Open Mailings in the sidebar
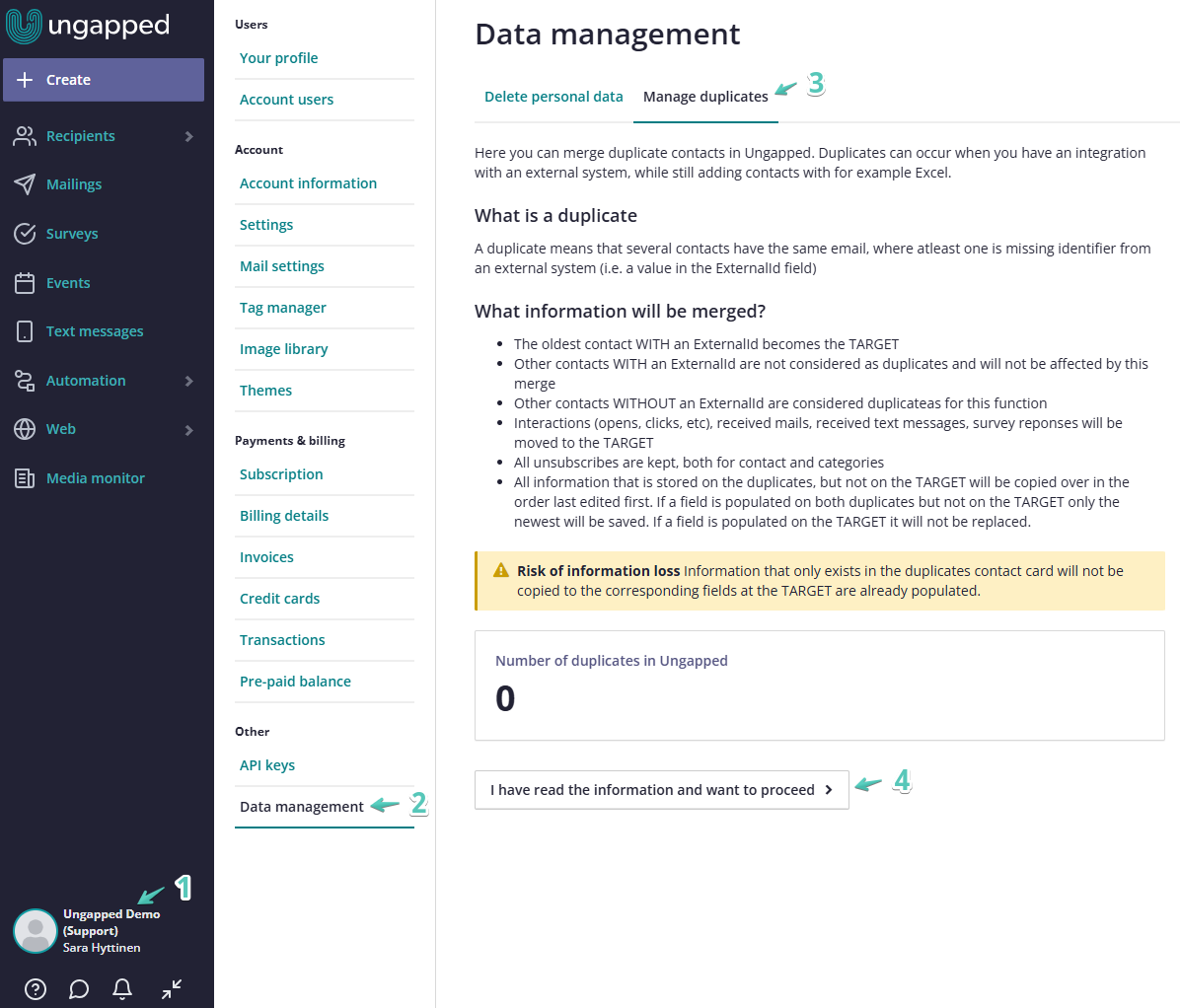The width and height of the screenshot is (1180, 1008). coord(74,184)
